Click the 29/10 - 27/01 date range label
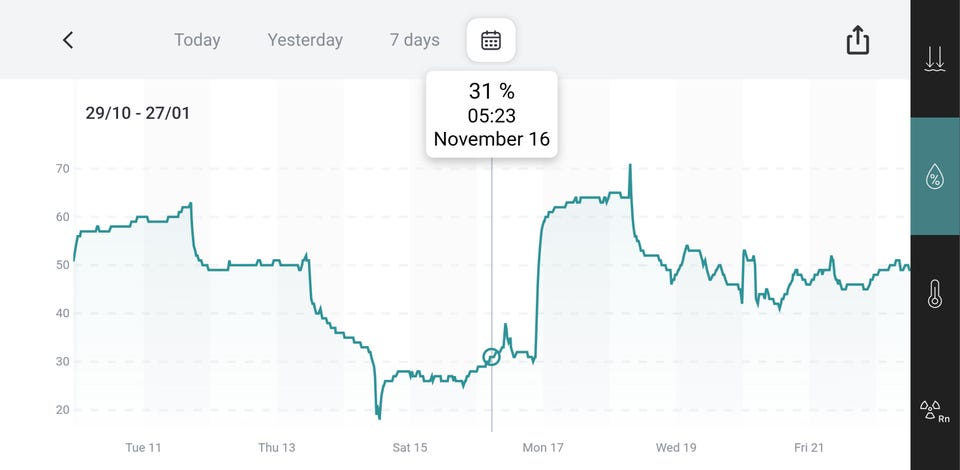This screenshot has width=960, height=470. click(x=138, y=113)
